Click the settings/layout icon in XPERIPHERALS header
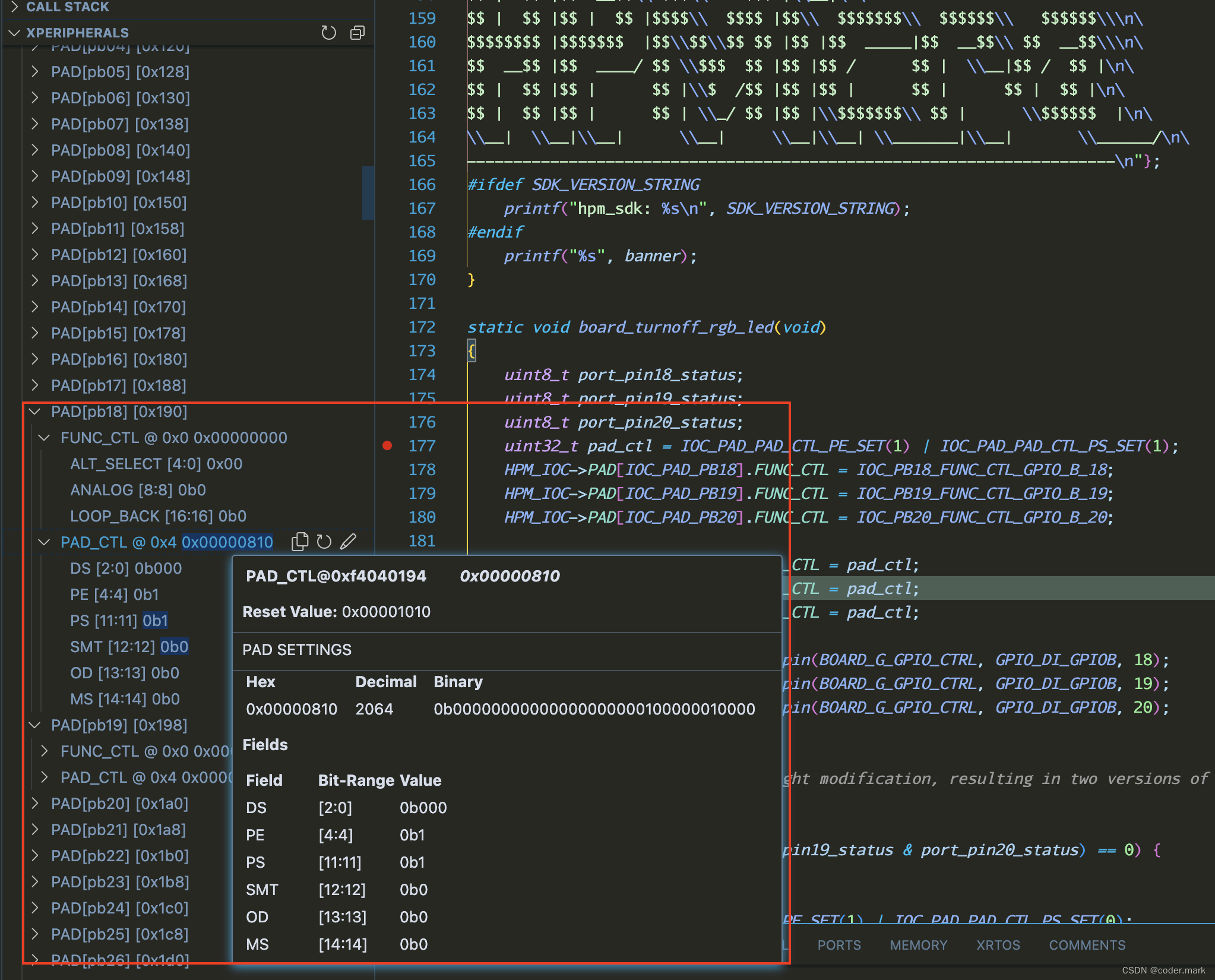Viewport: 1215px width, 980px height. click(357, 32)
